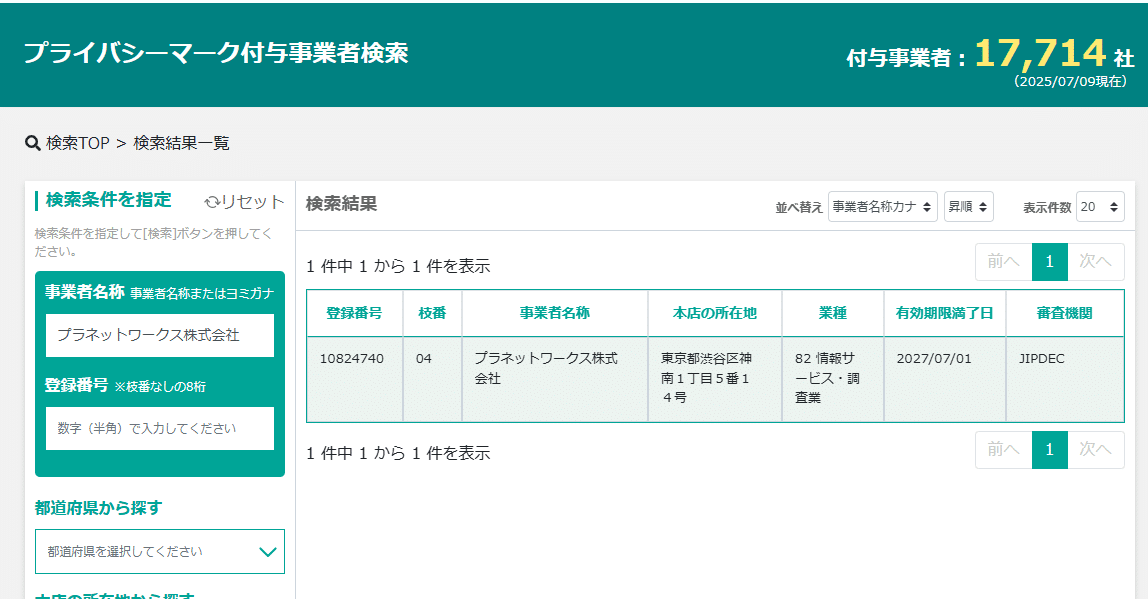Click the プライバシーマーク付与事業者検索 title
Image resolution: width=1148 pixels, height=599 pixels.
point(216,53)
